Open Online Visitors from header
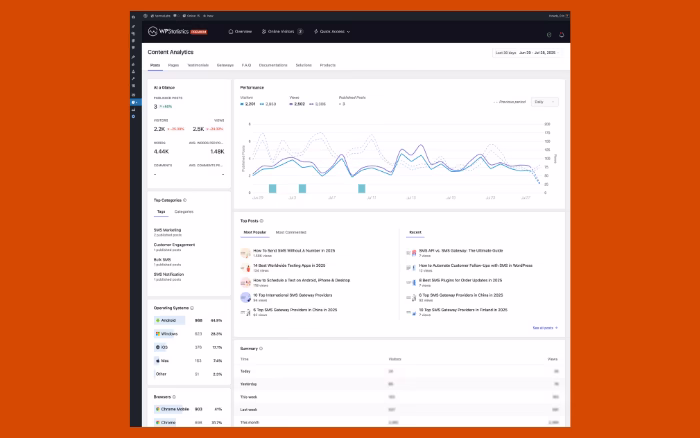700x438 pixels. coord(282,32)
